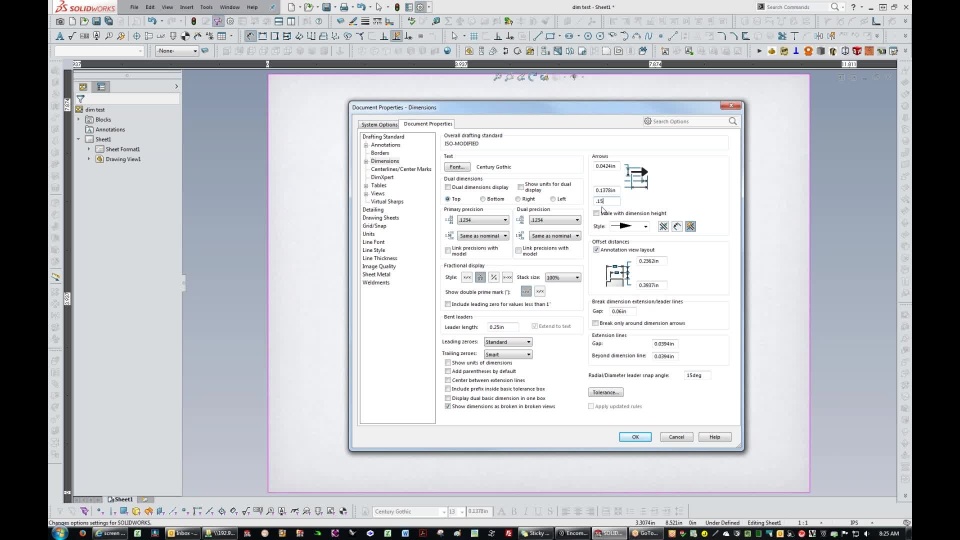Click the search magnifier in Search Options
This screenshot has width=960, height=540.
tap(733, 121)
